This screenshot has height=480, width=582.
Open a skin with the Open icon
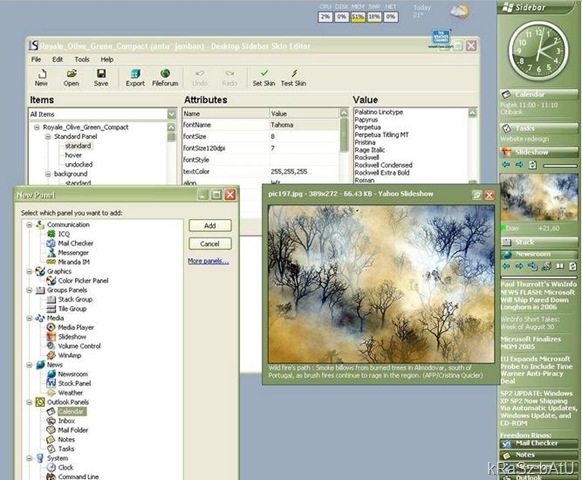pyautogui.click(x=71, y=78)
